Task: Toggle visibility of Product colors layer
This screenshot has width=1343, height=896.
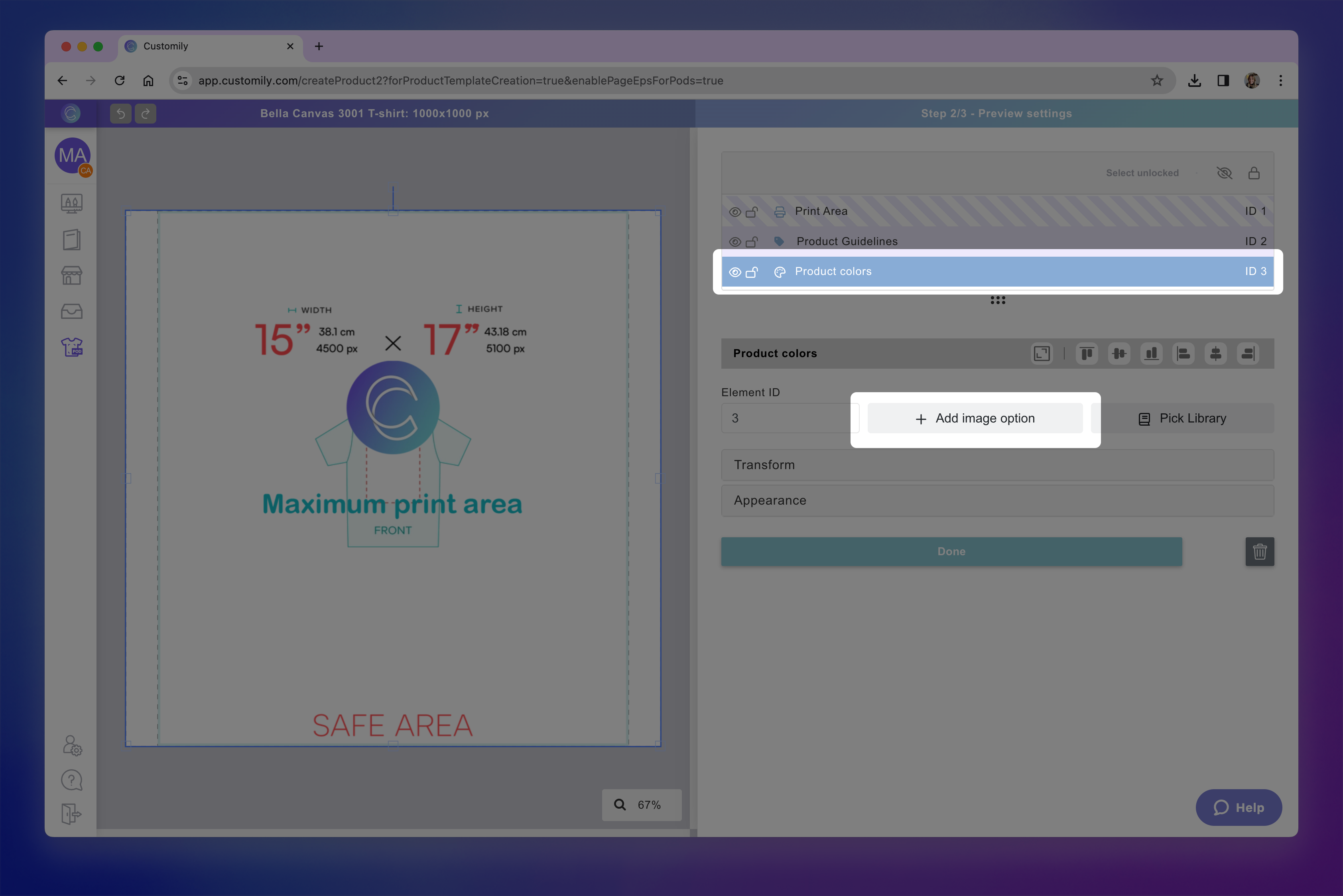Action: (735, 272)
